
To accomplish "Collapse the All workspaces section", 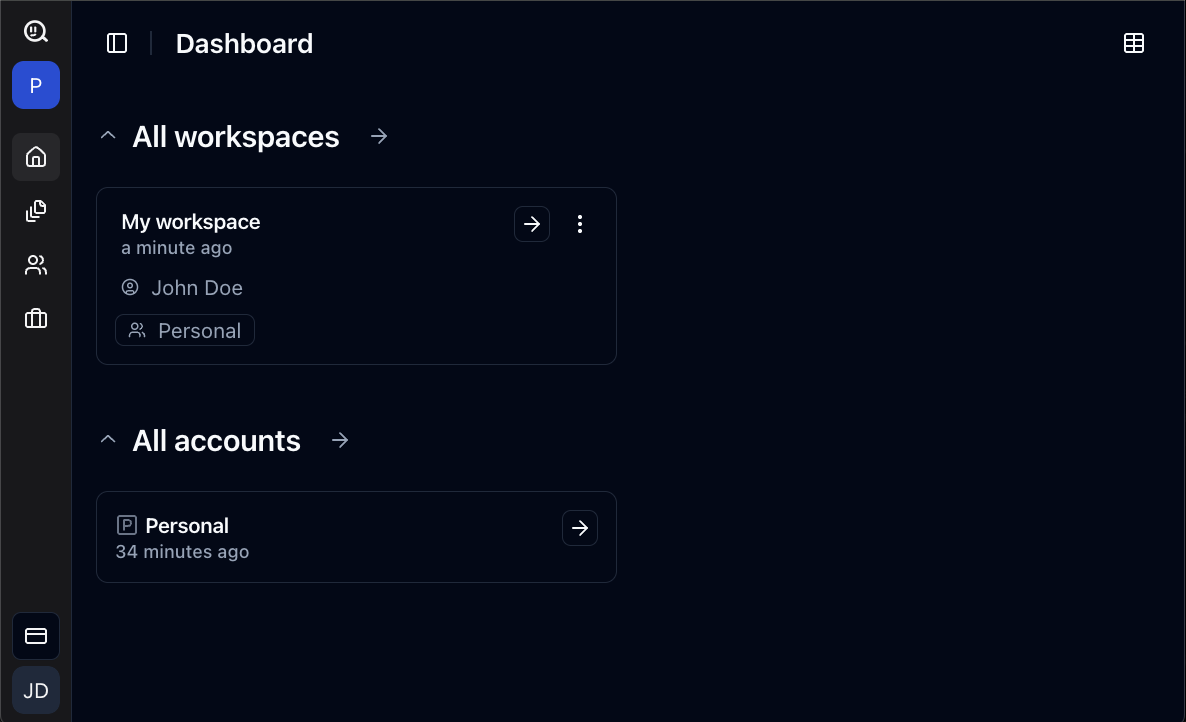I will pos(109,136).
